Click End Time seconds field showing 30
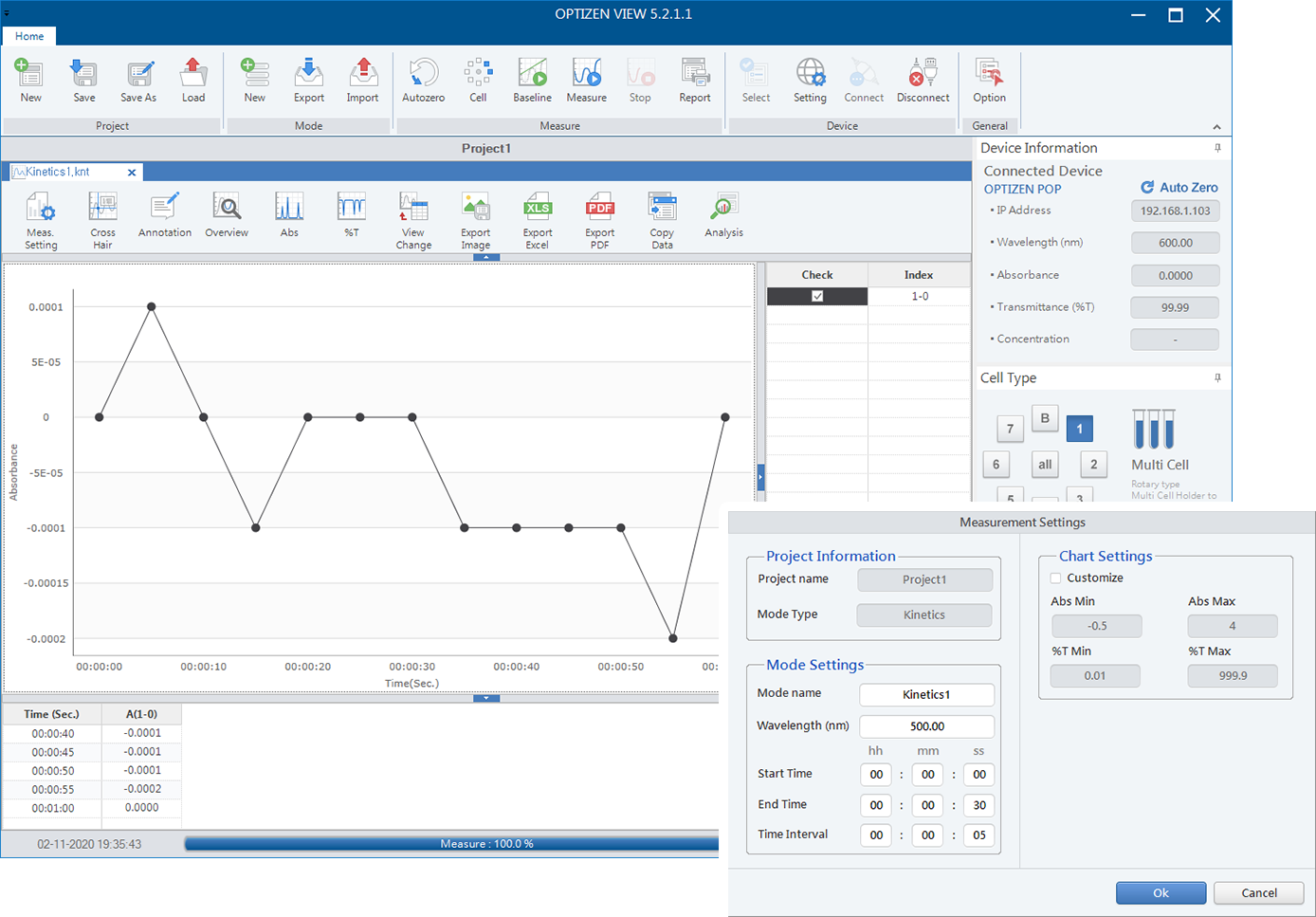This screenshot has height=917, width=1316. (x=979, y=805)
